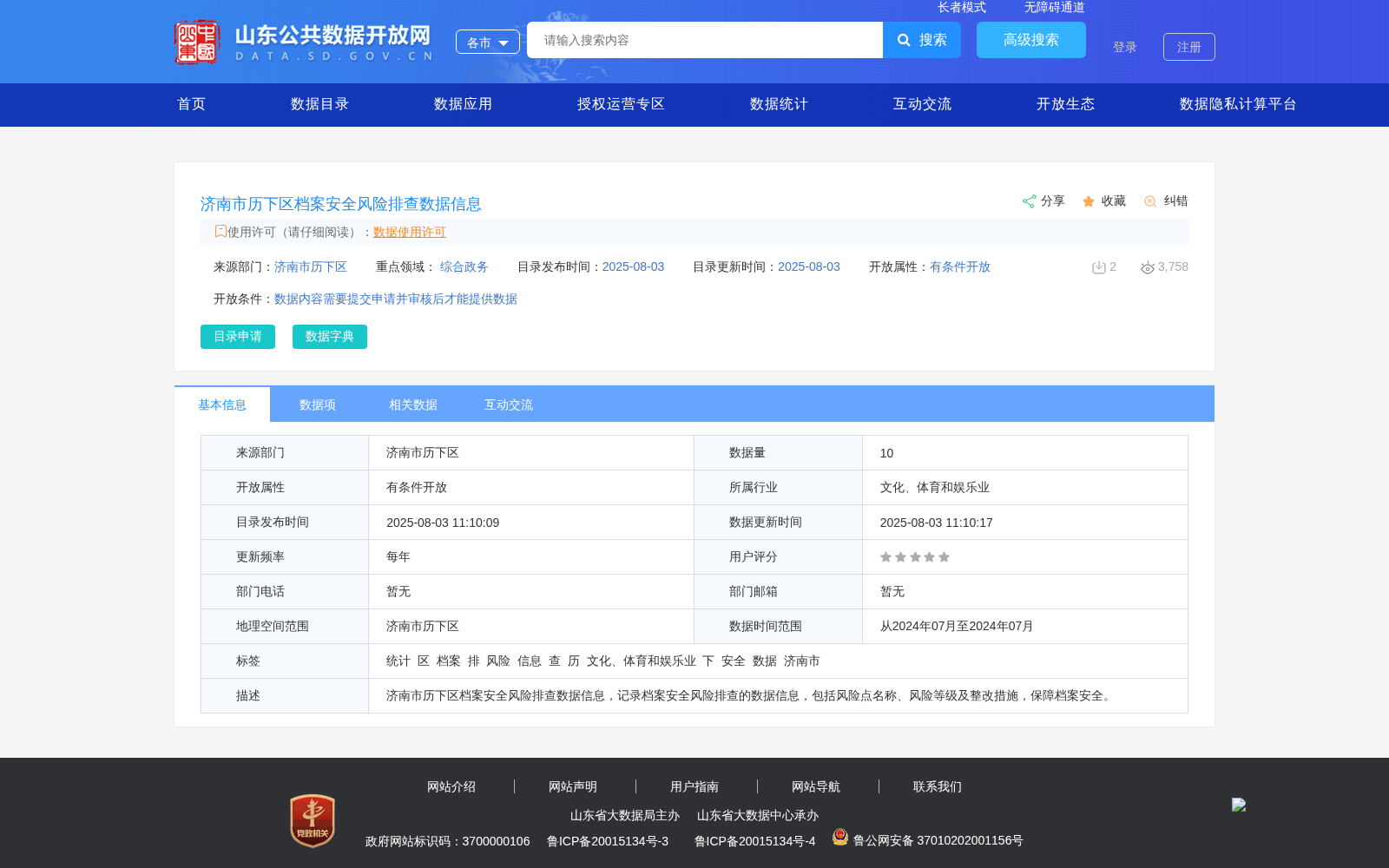1389x868 pixels.
Task: Click the 目录申请 button
Action: pos(238,337)
